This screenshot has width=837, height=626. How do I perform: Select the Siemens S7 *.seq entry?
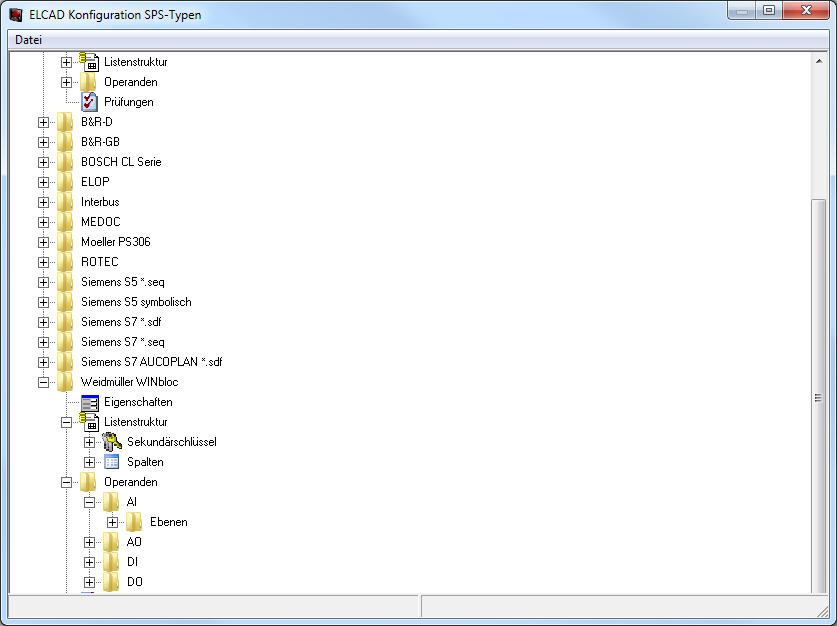click(x=123, y=342)
